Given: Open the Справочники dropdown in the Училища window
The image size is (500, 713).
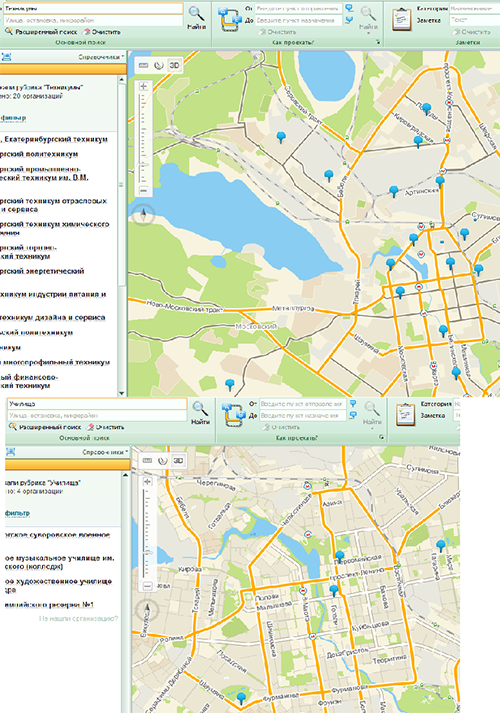Looking at the screenshot, I should point(105,452).
